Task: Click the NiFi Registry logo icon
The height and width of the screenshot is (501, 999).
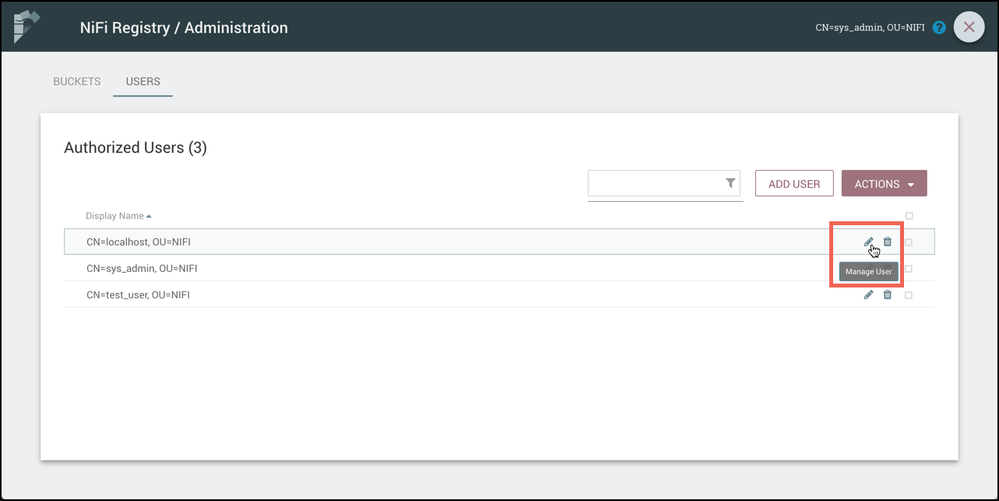Action: pyautogui.click(x=26, y=27)
